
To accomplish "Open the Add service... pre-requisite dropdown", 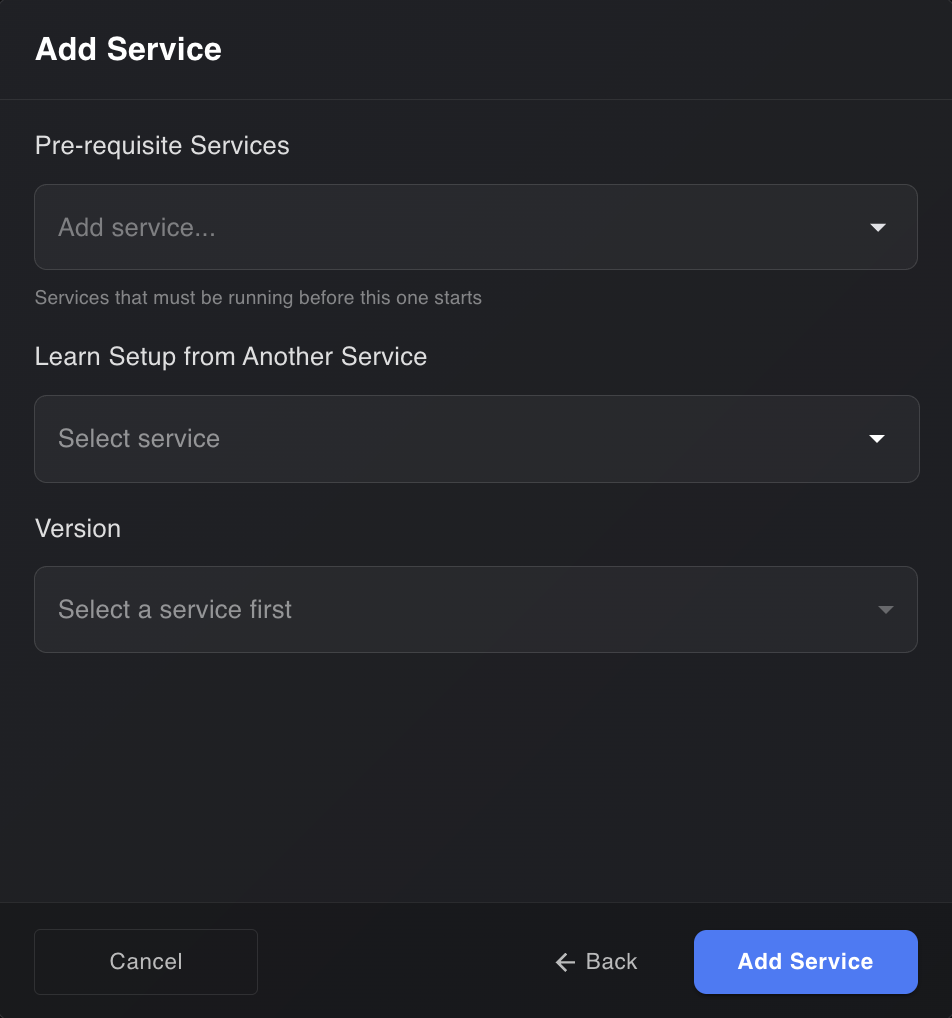I will pos(476,227).
